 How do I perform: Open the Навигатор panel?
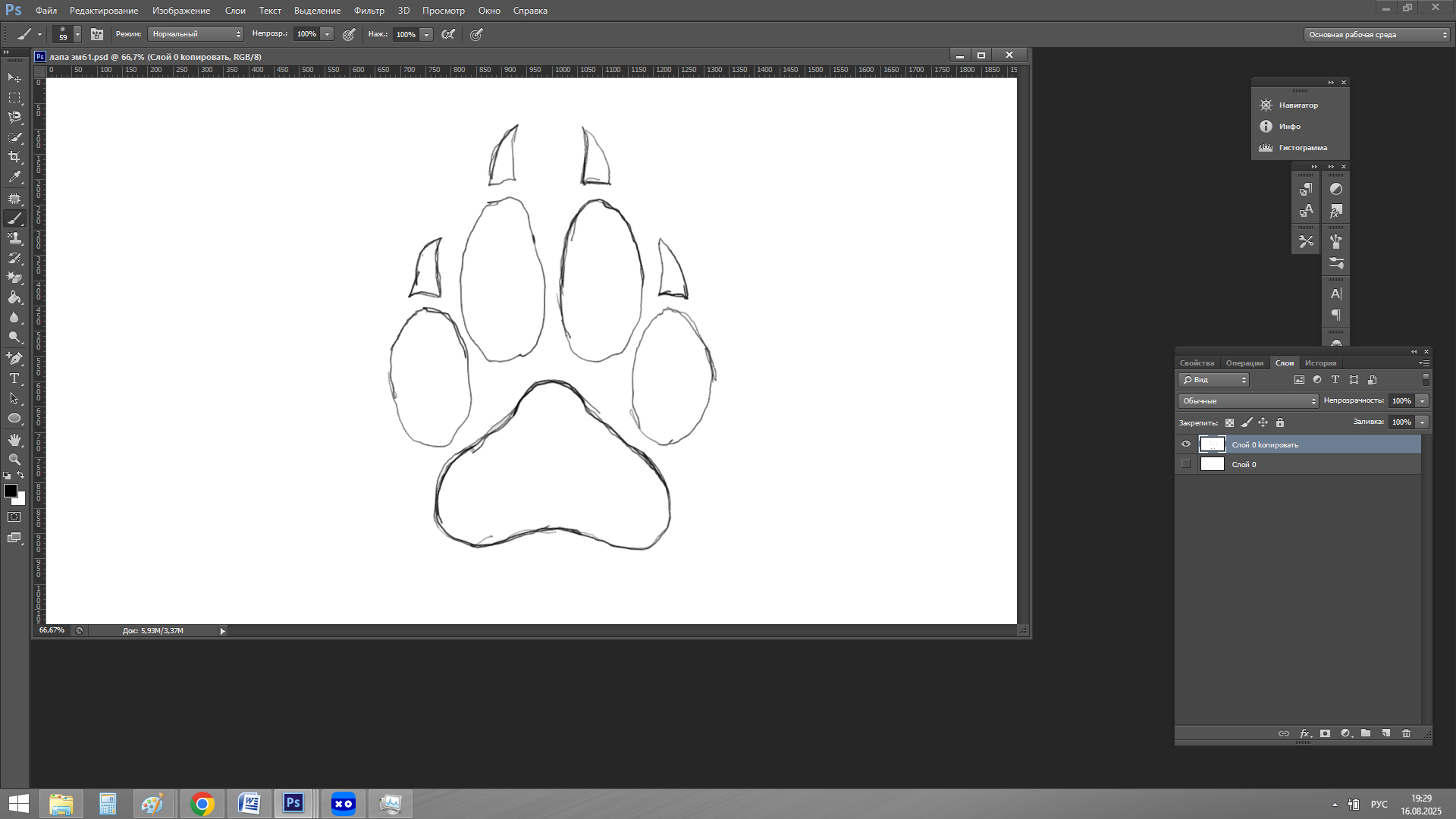[1298, 105]
